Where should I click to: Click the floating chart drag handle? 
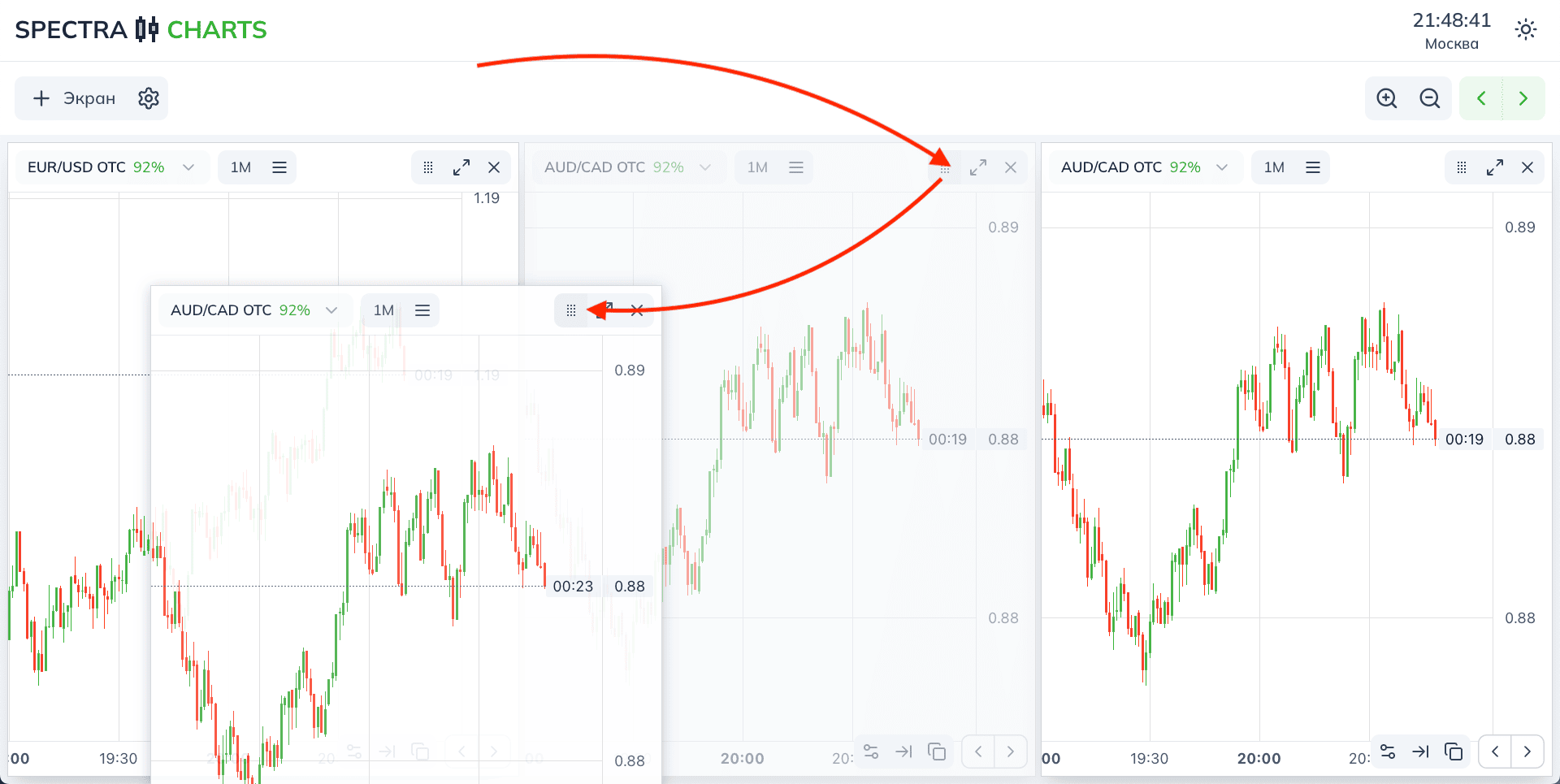[570, 310]
